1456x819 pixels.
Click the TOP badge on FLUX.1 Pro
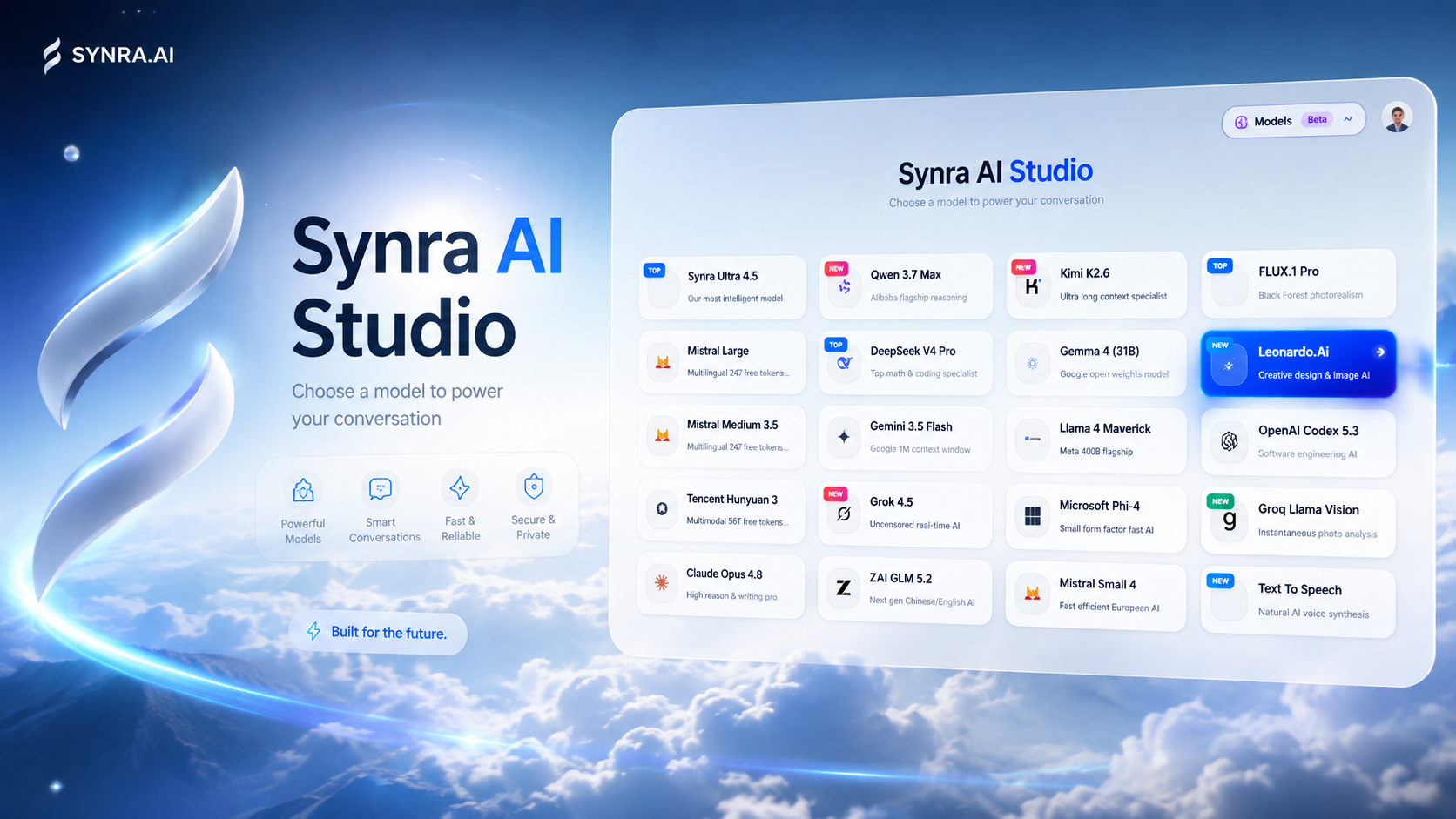1220,266
